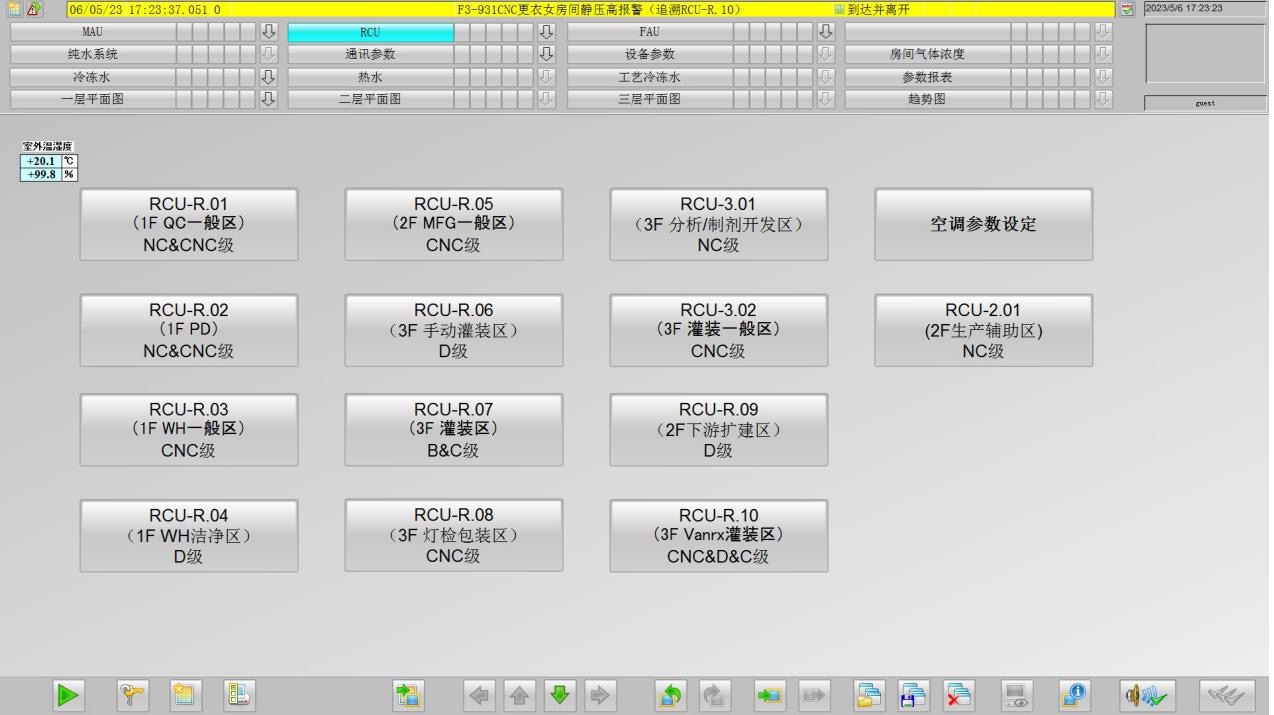Click the blue info help icon

[x=1075, y=695]
